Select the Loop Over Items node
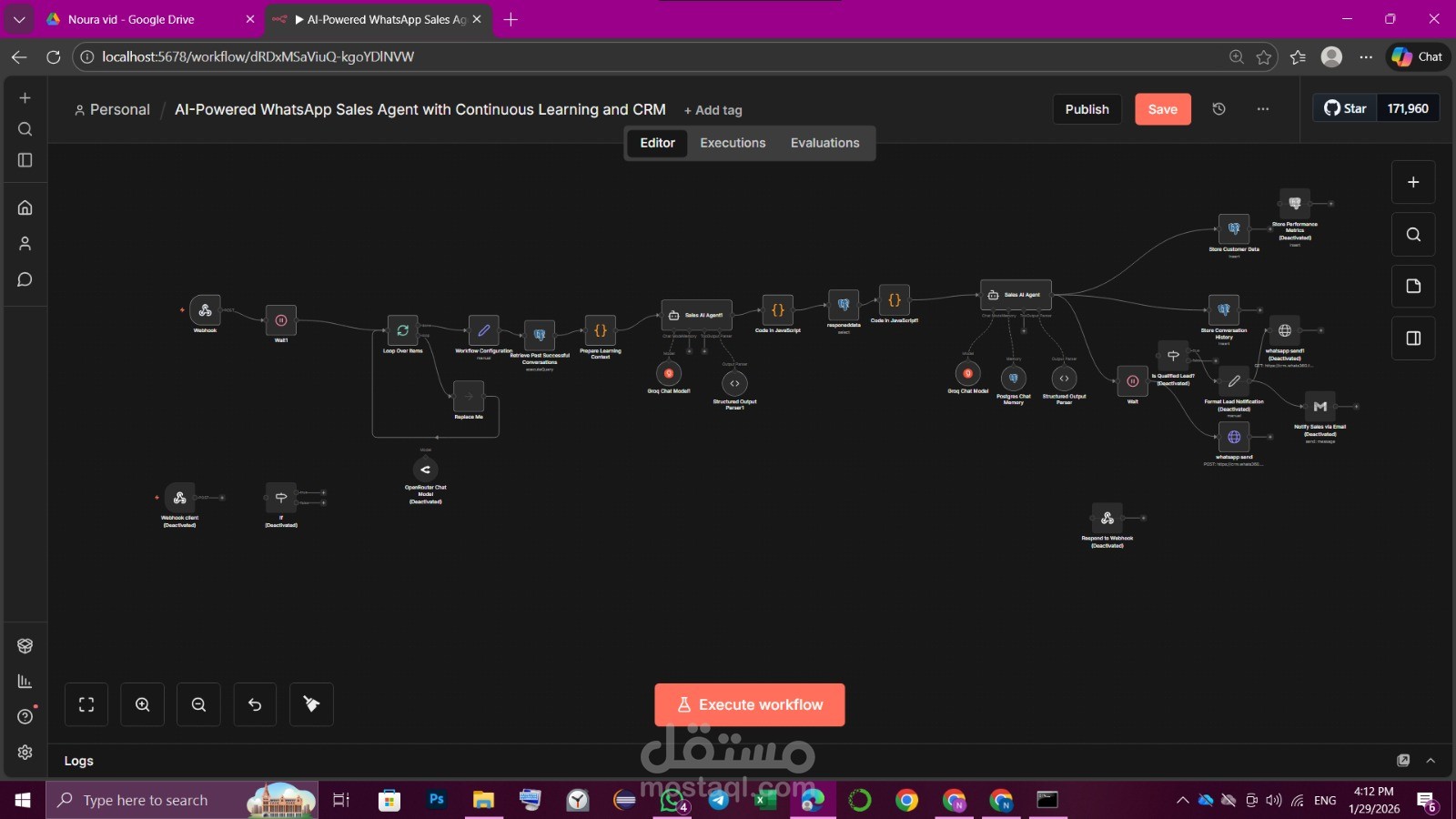The width and height of the screenshot is (1456, 819). [x=402, y=330]
